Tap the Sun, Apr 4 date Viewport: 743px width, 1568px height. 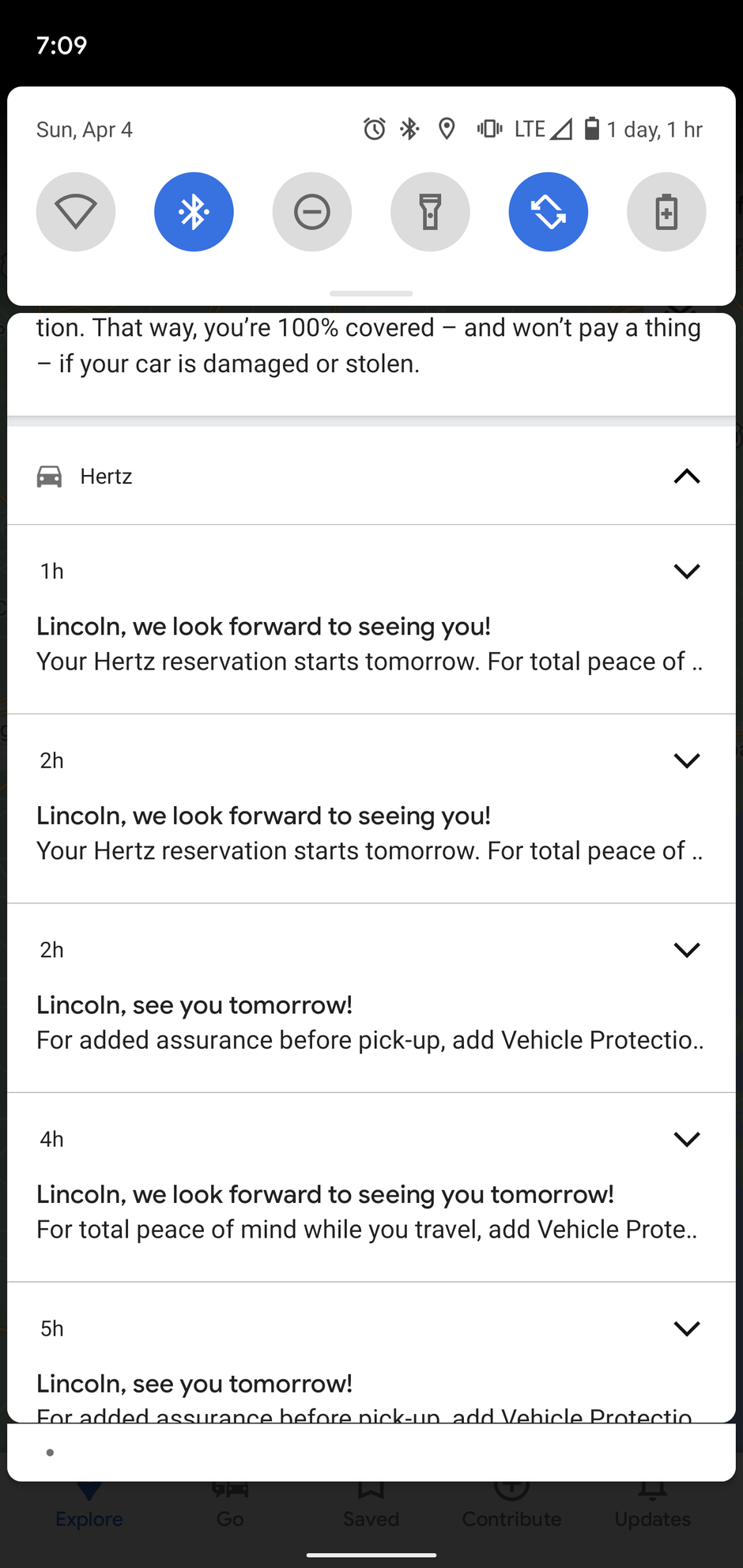pos(85,130)
